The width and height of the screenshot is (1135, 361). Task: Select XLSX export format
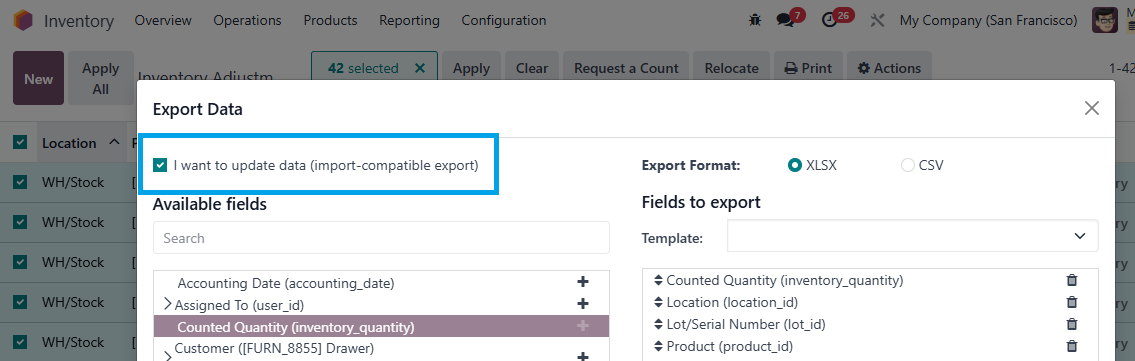click(795, 165)
